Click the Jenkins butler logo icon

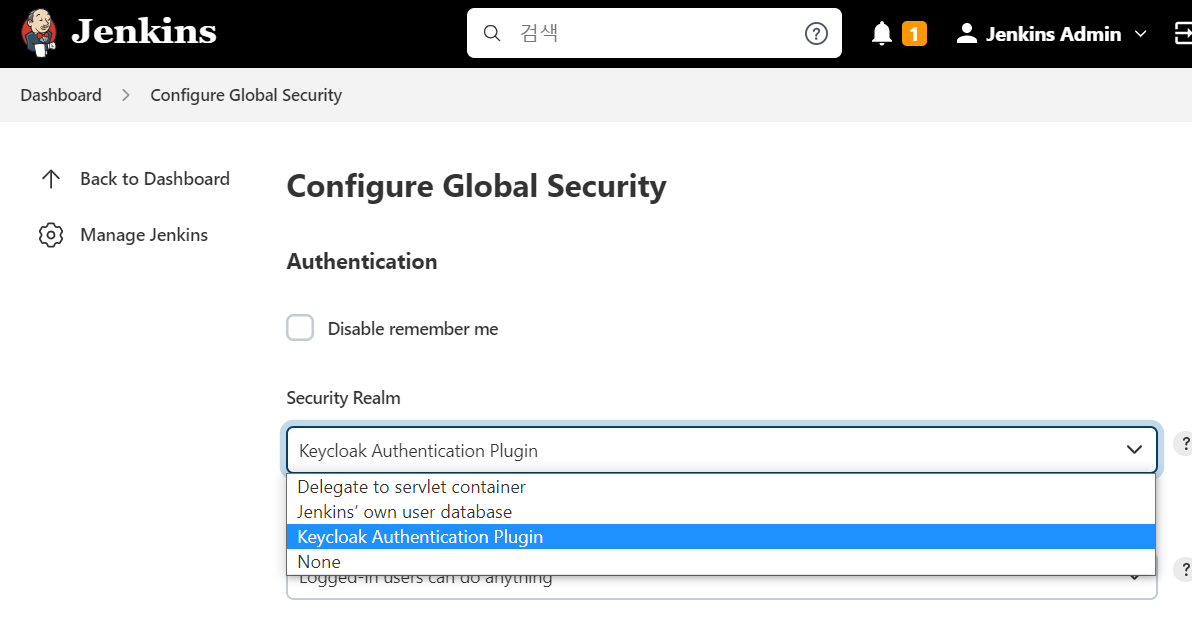(39, 33)
